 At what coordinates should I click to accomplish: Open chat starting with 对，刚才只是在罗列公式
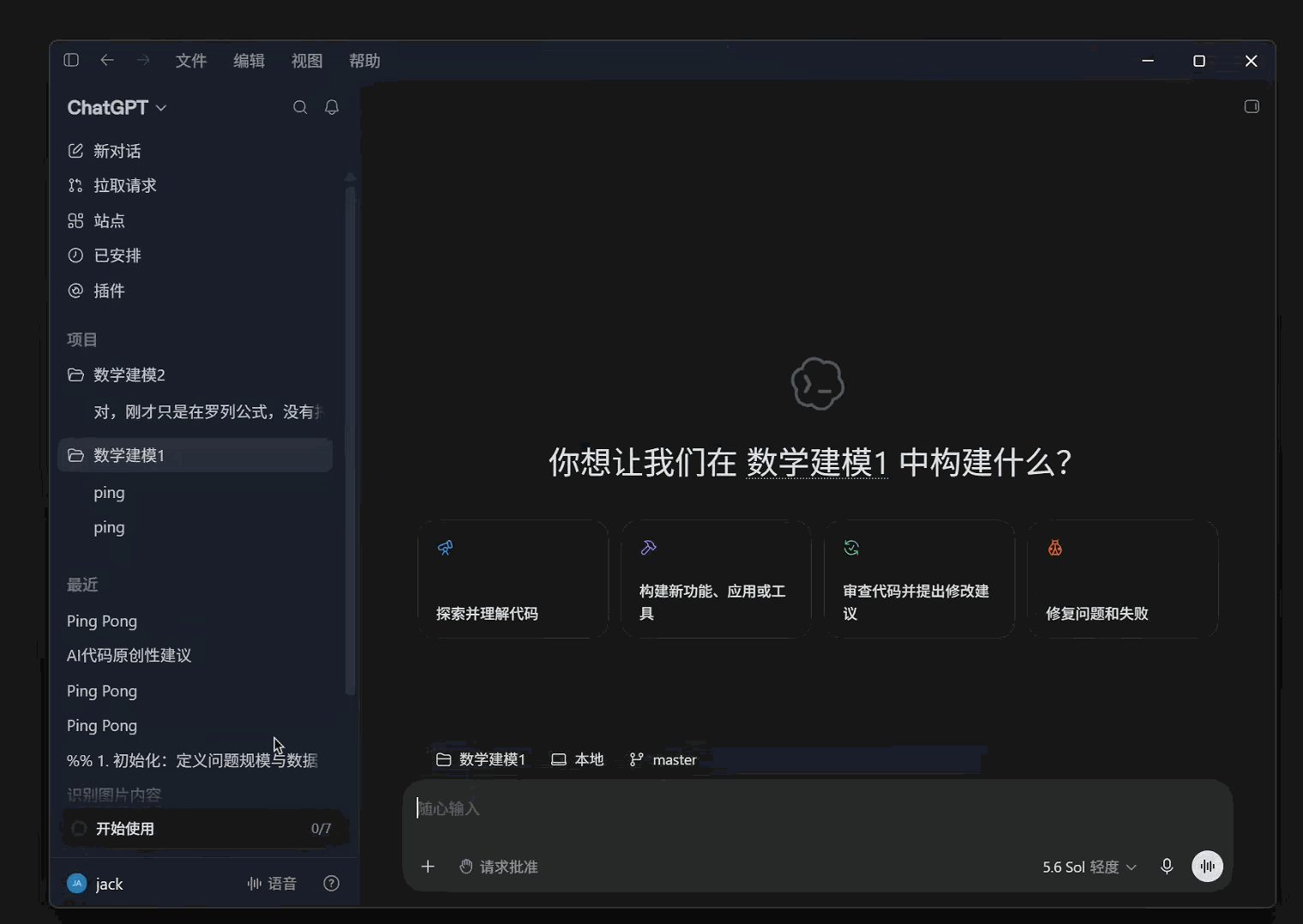point(195,412)
